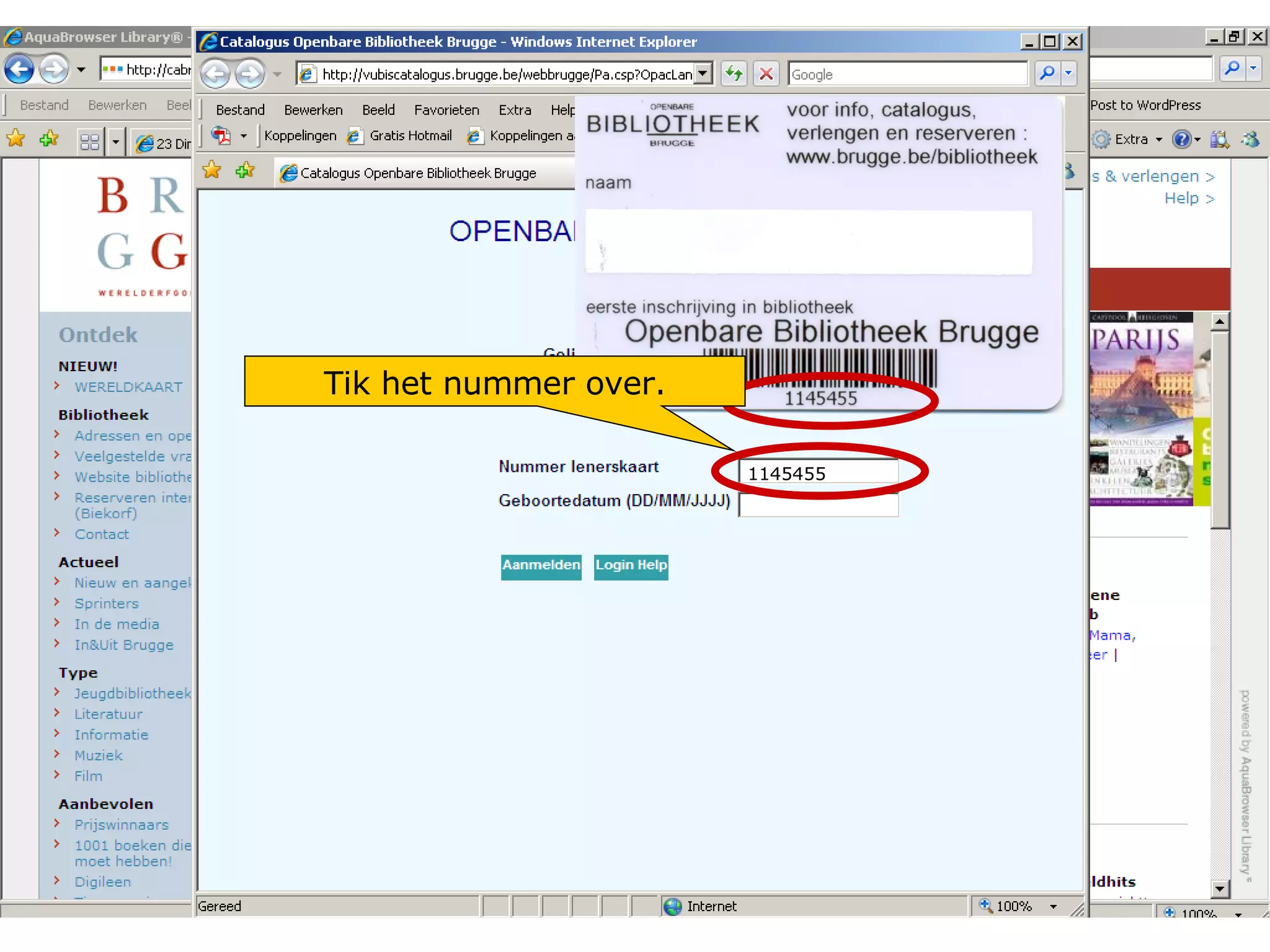This screenshot has width=1270, height=952.
Task: Open the search provider dropdown arrow
Action: pos(1068,74)
